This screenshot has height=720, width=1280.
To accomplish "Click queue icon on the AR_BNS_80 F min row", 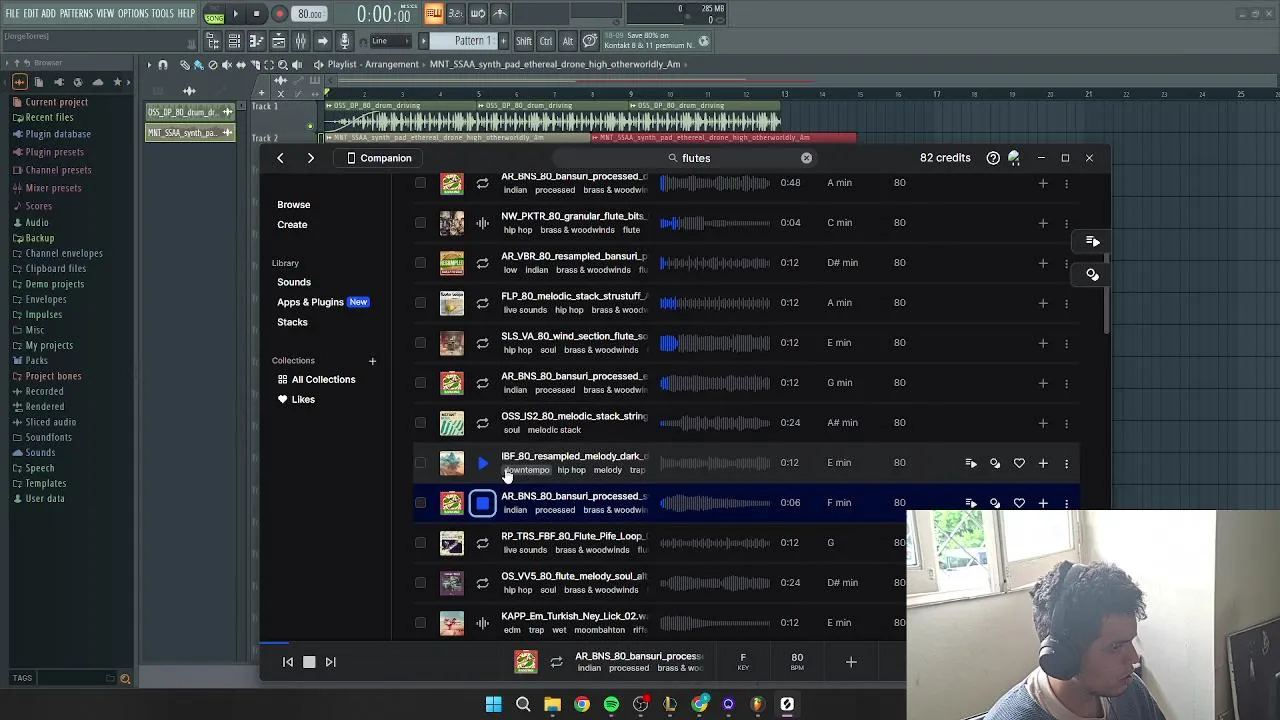I will [971, 503].
